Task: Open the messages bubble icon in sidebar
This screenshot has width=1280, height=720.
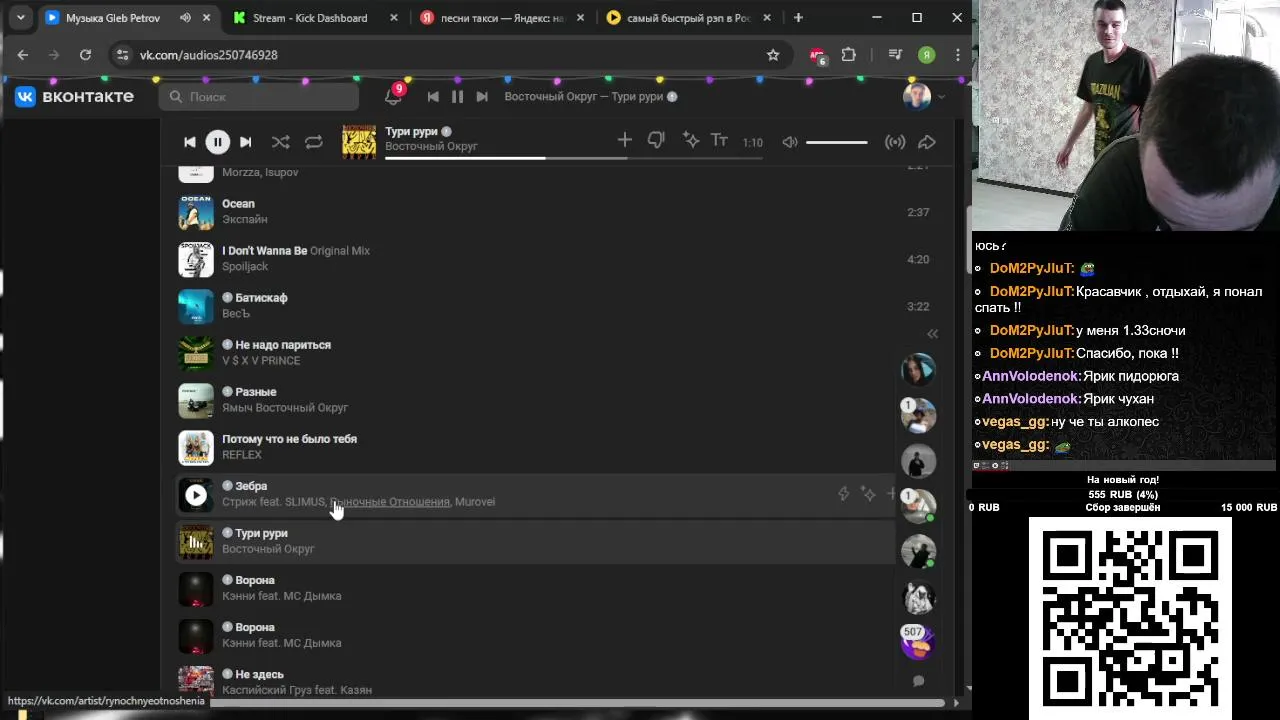Action: coord(918,681)
